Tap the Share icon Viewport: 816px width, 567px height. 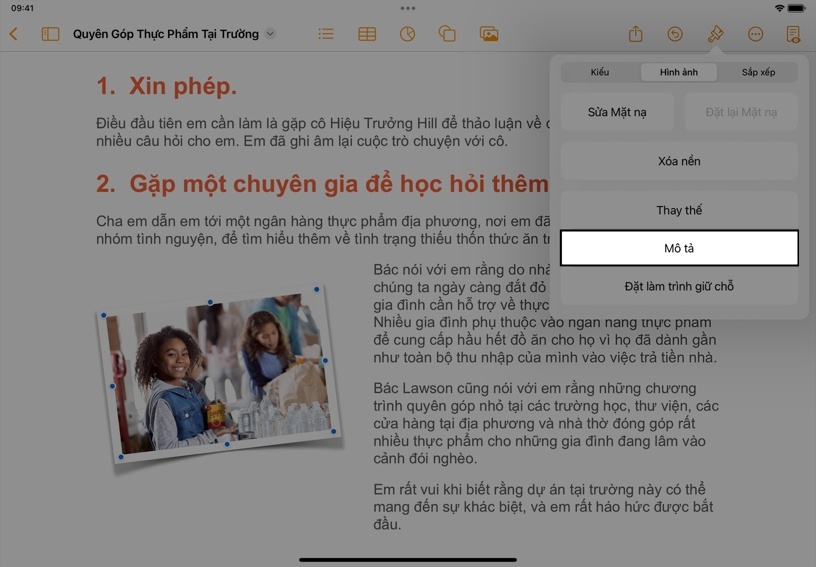point(635,34)
